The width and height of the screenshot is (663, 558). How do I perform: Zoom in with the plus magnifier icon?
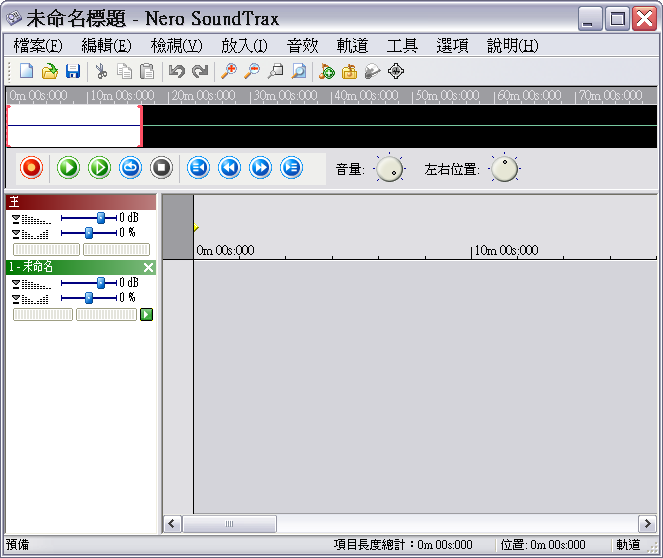point(229,71)
